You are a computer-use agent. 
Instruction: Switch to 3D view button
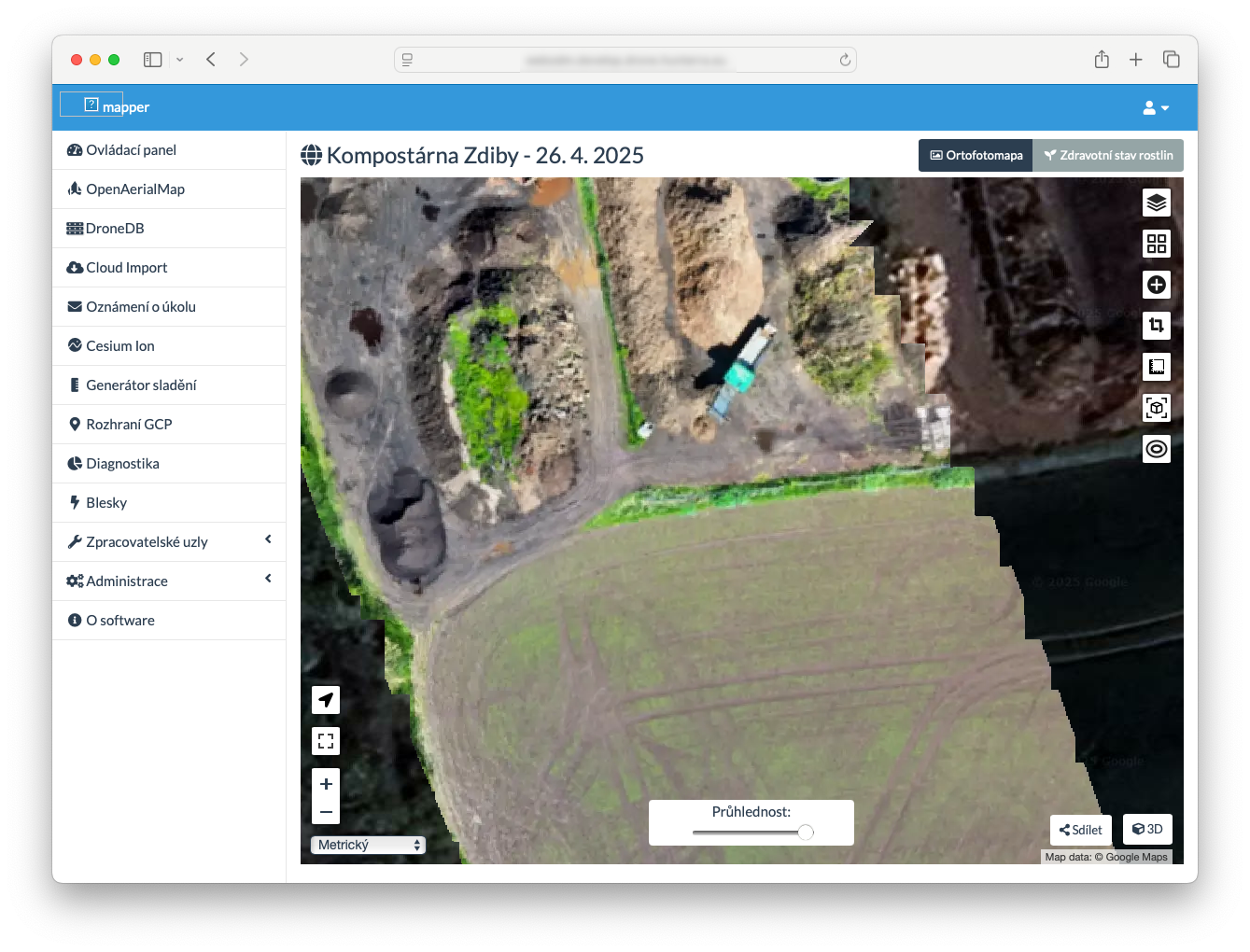(x=1147, y=829)
